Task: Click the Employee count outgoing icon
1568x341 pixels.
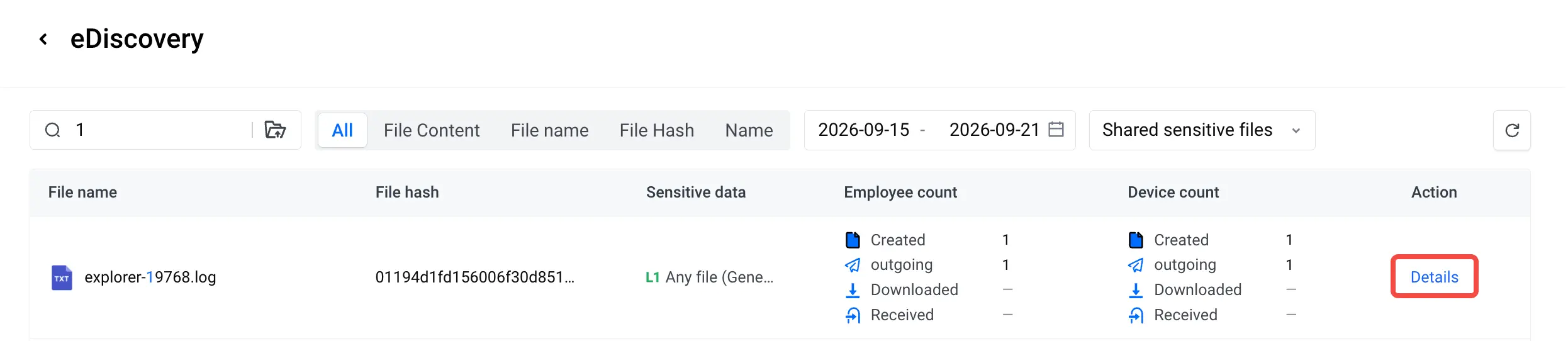Action: click(x=853, y=265)
